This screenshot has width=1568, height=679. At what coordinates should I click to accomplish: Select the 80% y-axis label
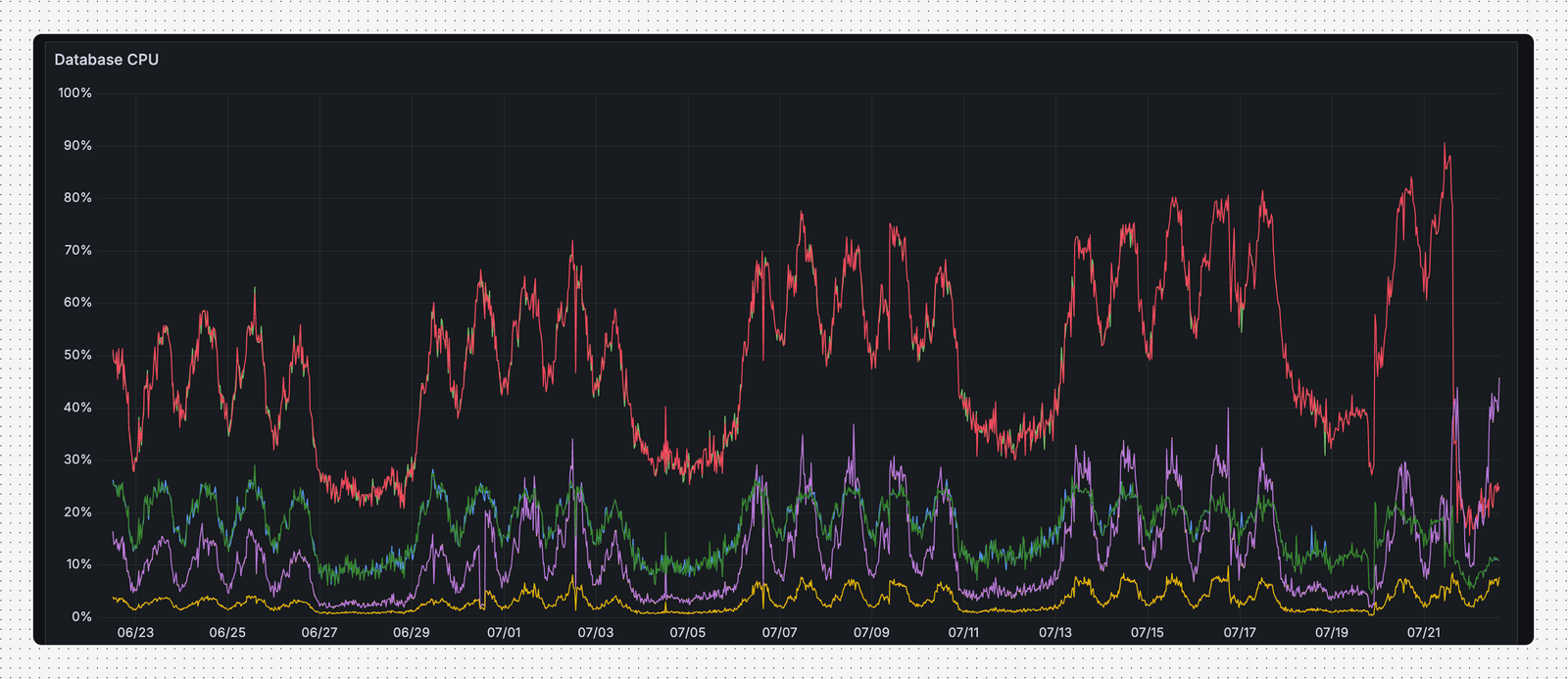(77, 198)
